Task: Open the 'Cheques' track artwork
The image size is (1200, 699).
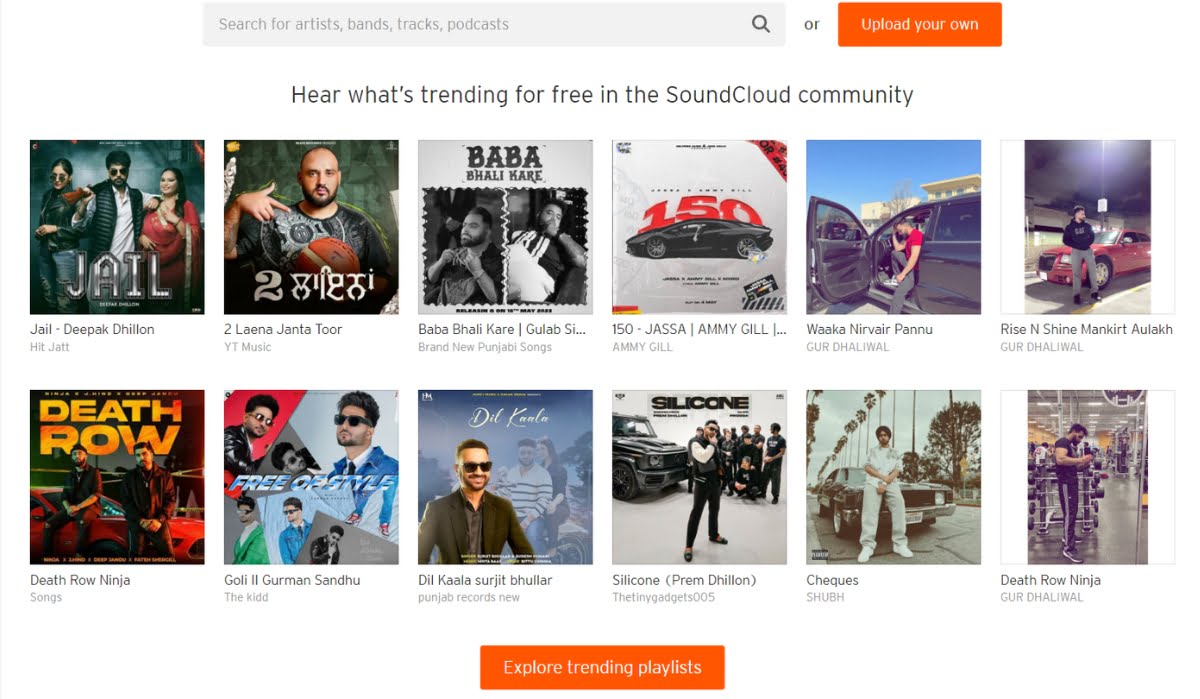Action: (x=893, y=476)
